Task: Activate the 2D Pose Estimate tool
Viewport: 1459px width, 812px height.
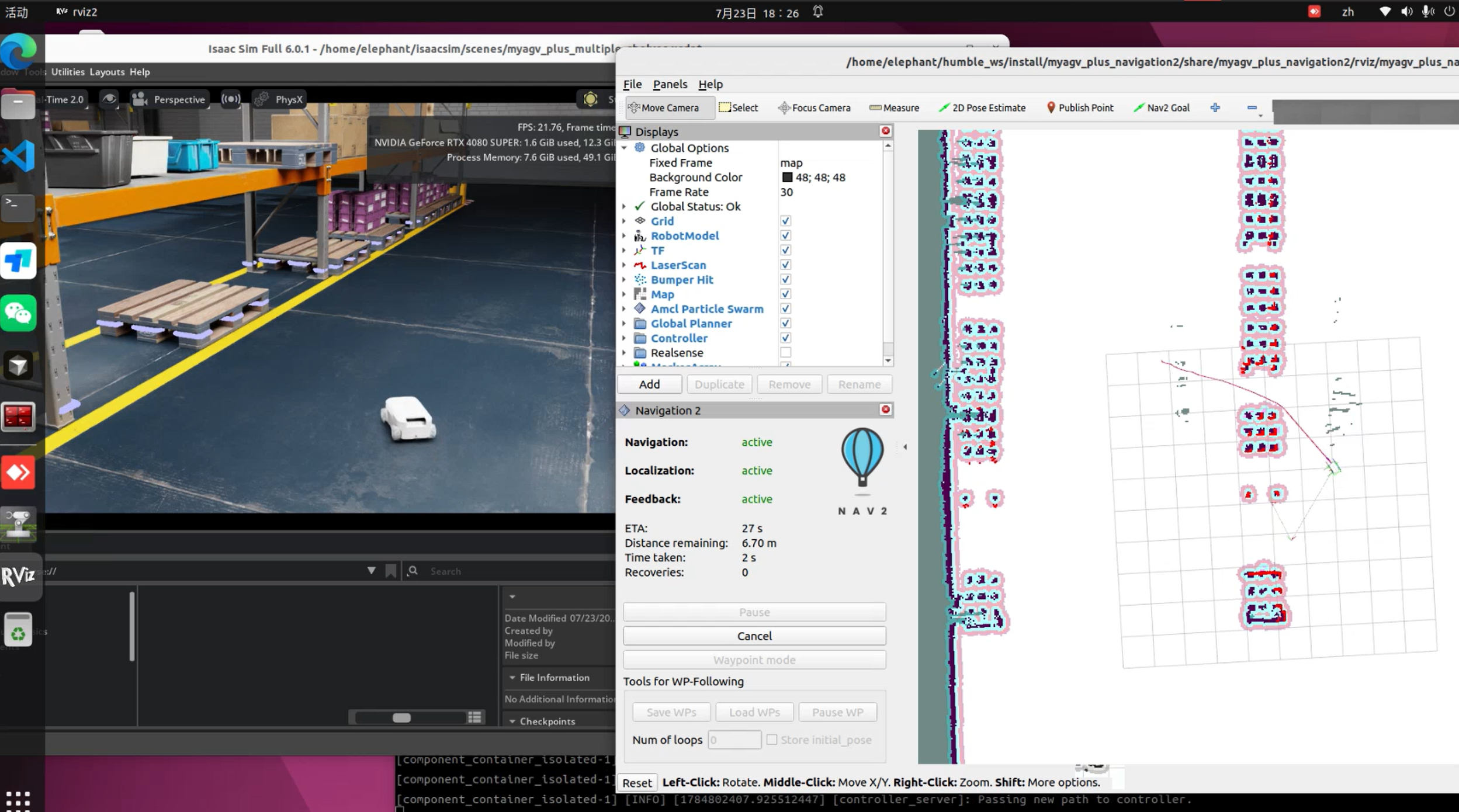Action: click(x=982, y=107)
